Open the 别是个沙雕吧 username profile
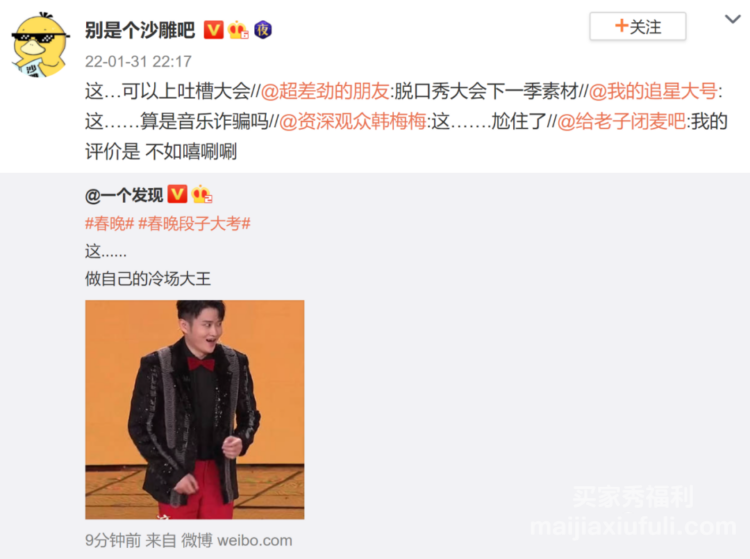Viewport: 750px width, 559px height. [140, 30]
